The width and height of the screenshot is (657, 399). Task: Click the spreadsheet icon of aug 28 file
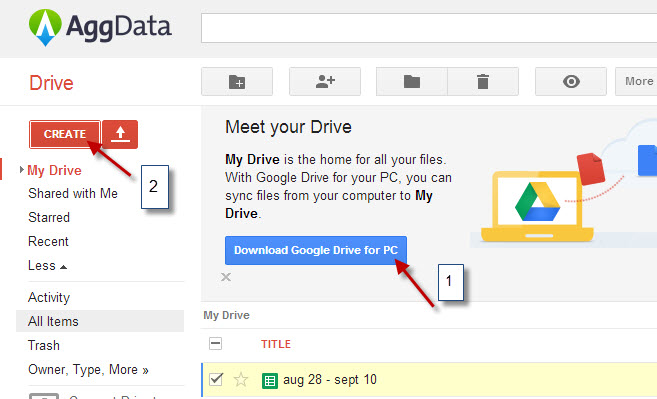pyautogui.click(x=270, y=381)
